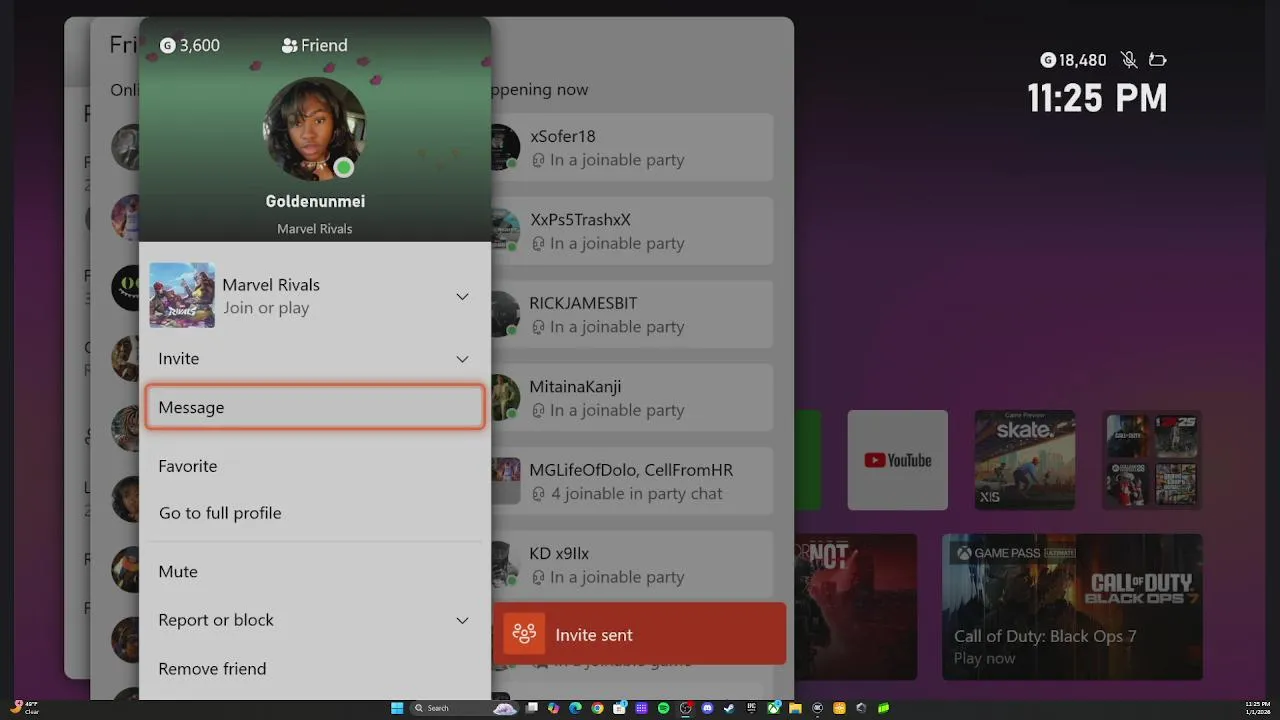
Task: Open XxPs5TrashxX's joinable party entry
Action: (632, 230)
